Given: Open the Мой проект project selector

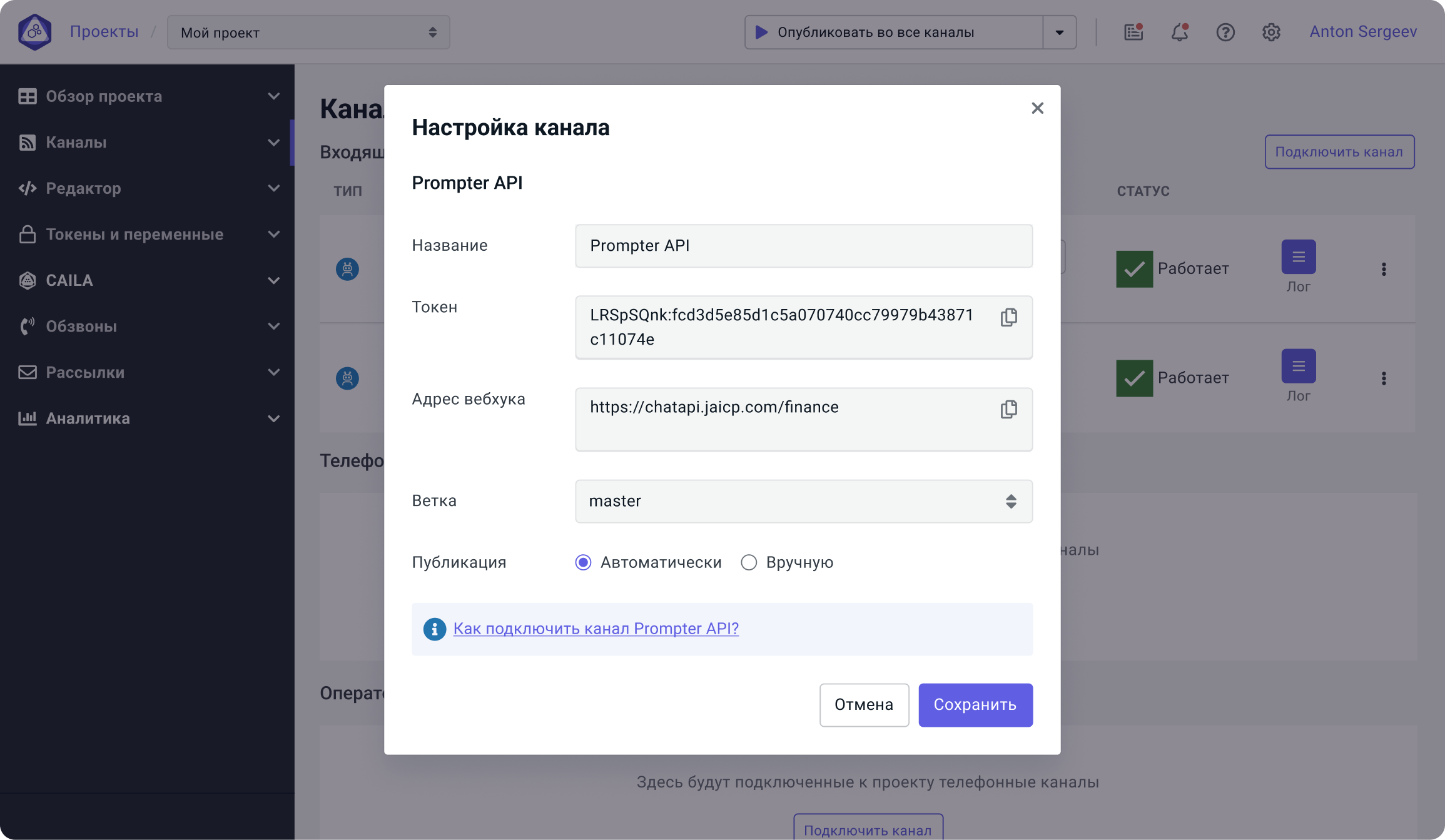Looking at the screenshot, I should tap(308, 33).
